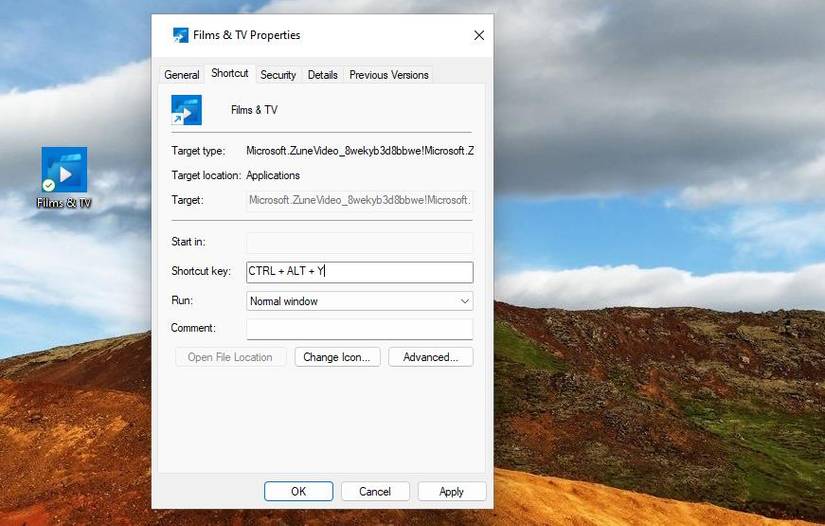The image size is (825, 526).
Task: Open the Security tab
Action: [278, 75]
